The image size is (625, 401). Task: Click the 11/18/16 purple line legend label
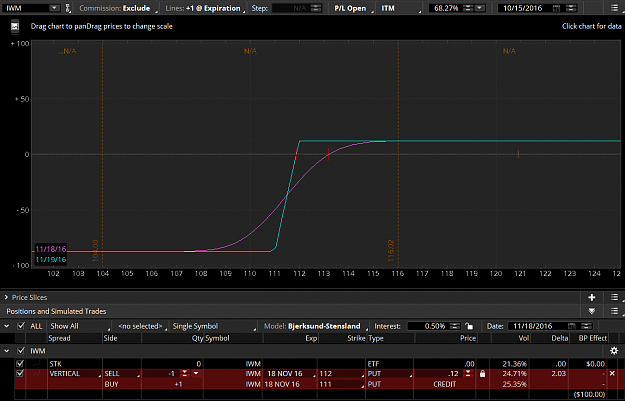coord(51,249)
